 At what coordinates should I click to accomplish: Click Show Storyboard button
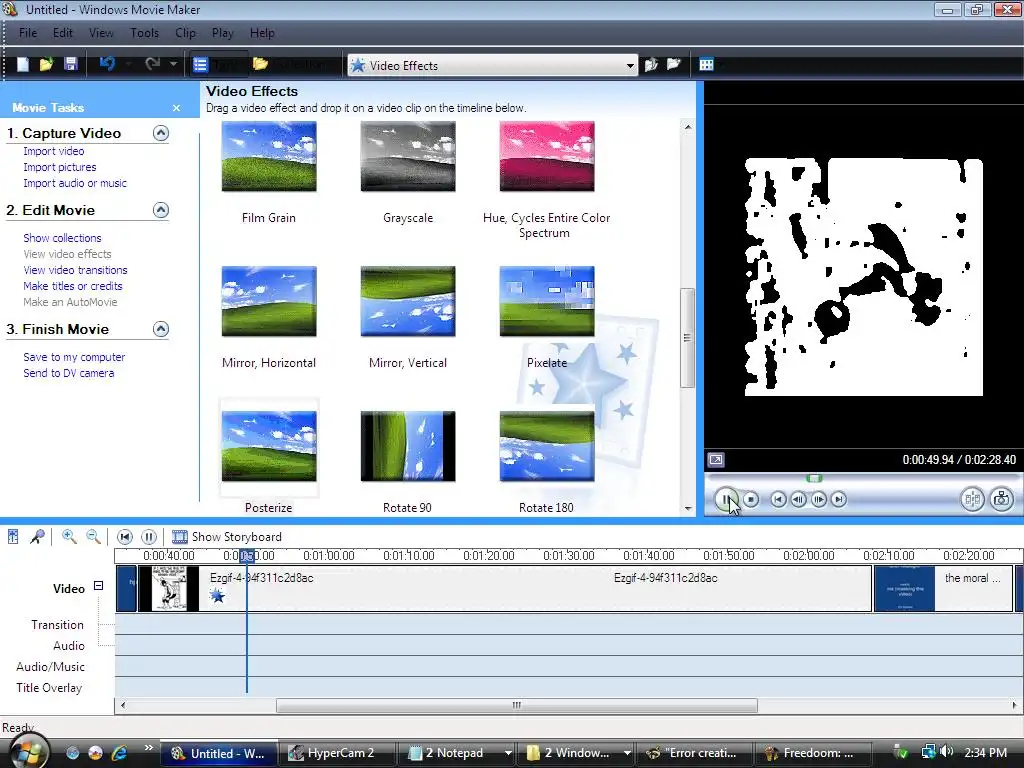click(x=227, y=537)
